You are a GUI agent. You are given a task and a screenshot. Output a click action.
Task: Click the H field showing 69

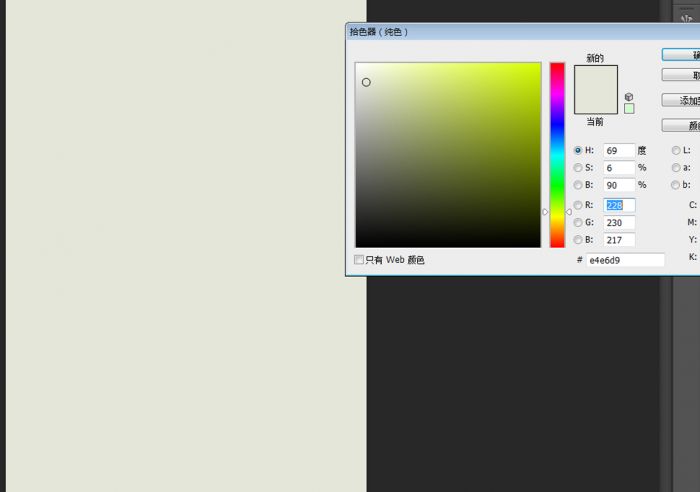point(619,150)
